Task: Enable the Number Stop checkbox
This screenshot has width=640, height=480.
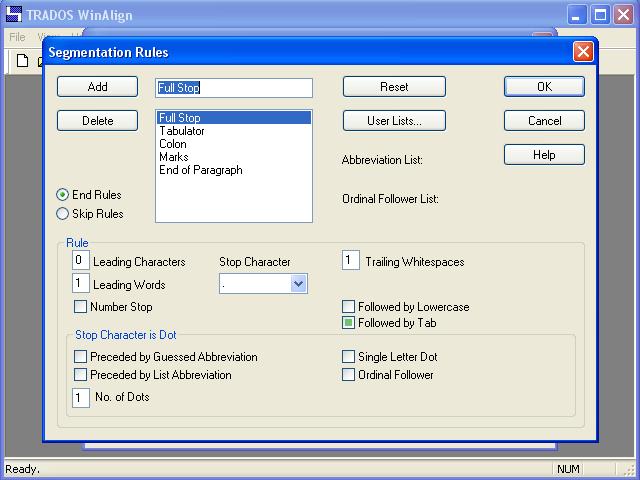Action: 81,307
